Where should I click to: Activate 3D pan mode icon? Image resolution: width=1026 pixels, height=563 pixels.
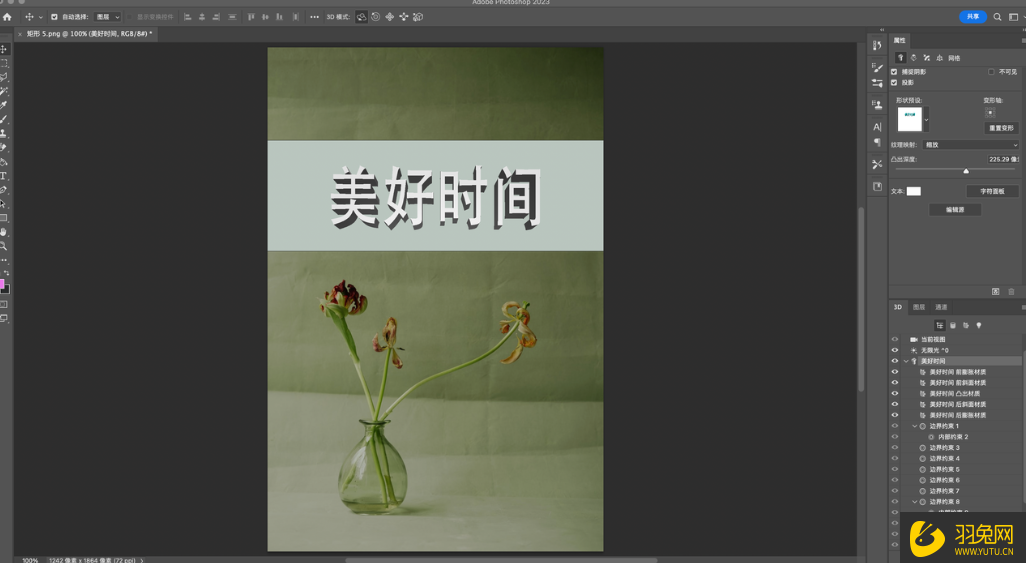389,17
